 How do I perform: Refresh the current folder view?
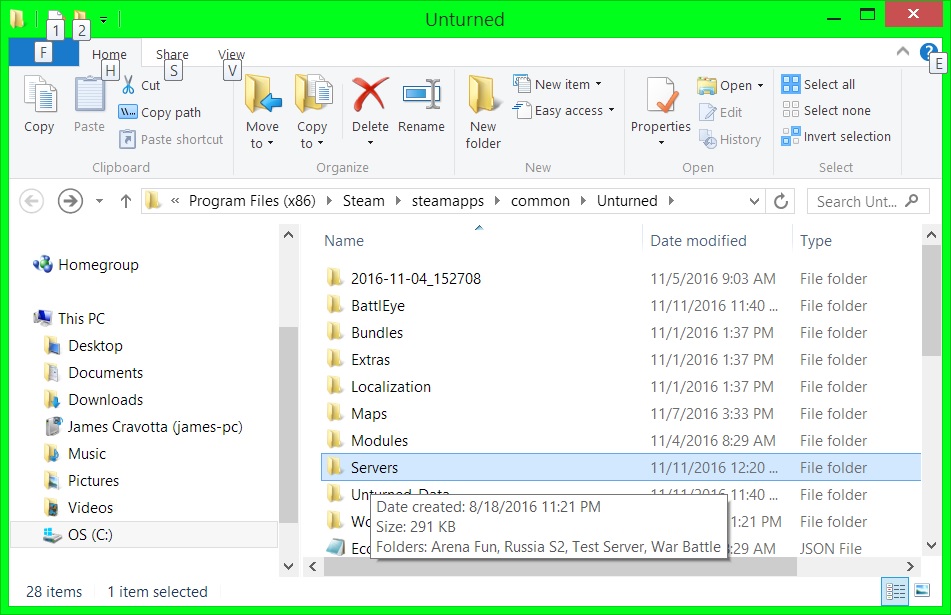[x=781, y=201]
